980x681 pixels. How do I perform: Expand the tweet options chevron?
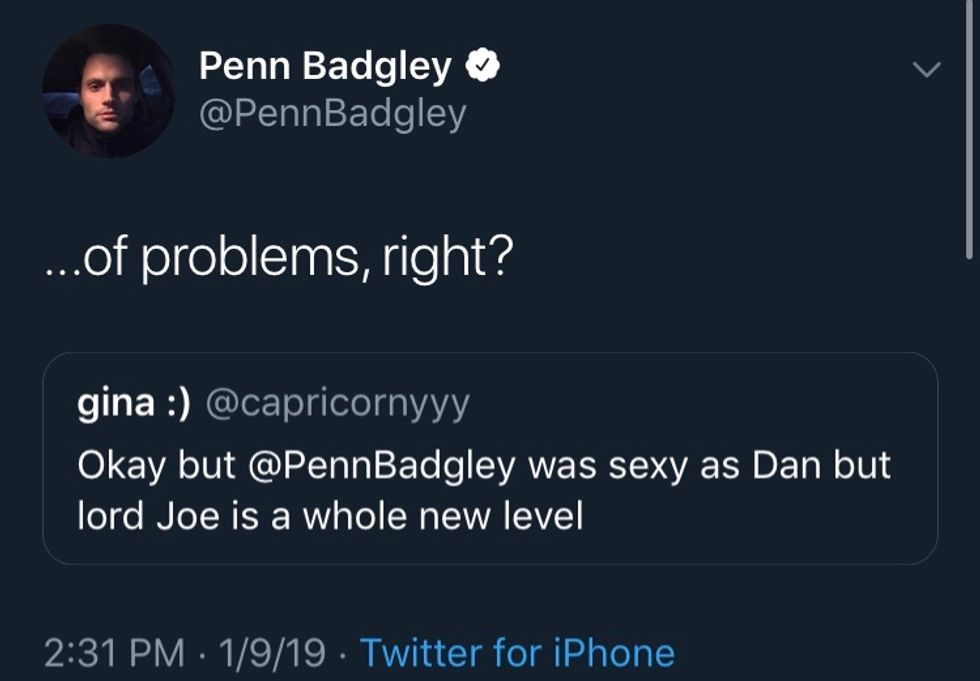(x=928, y=69)
